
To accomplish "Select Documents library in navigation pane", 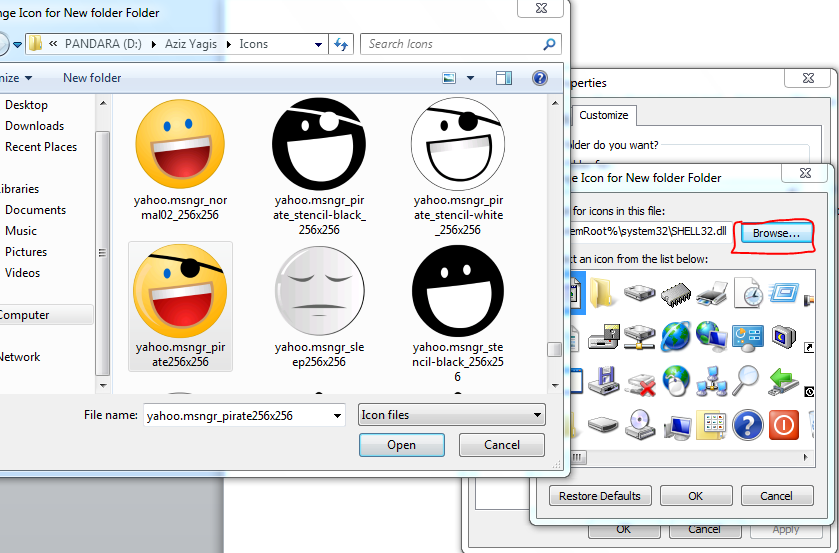I will click(36, 210).
